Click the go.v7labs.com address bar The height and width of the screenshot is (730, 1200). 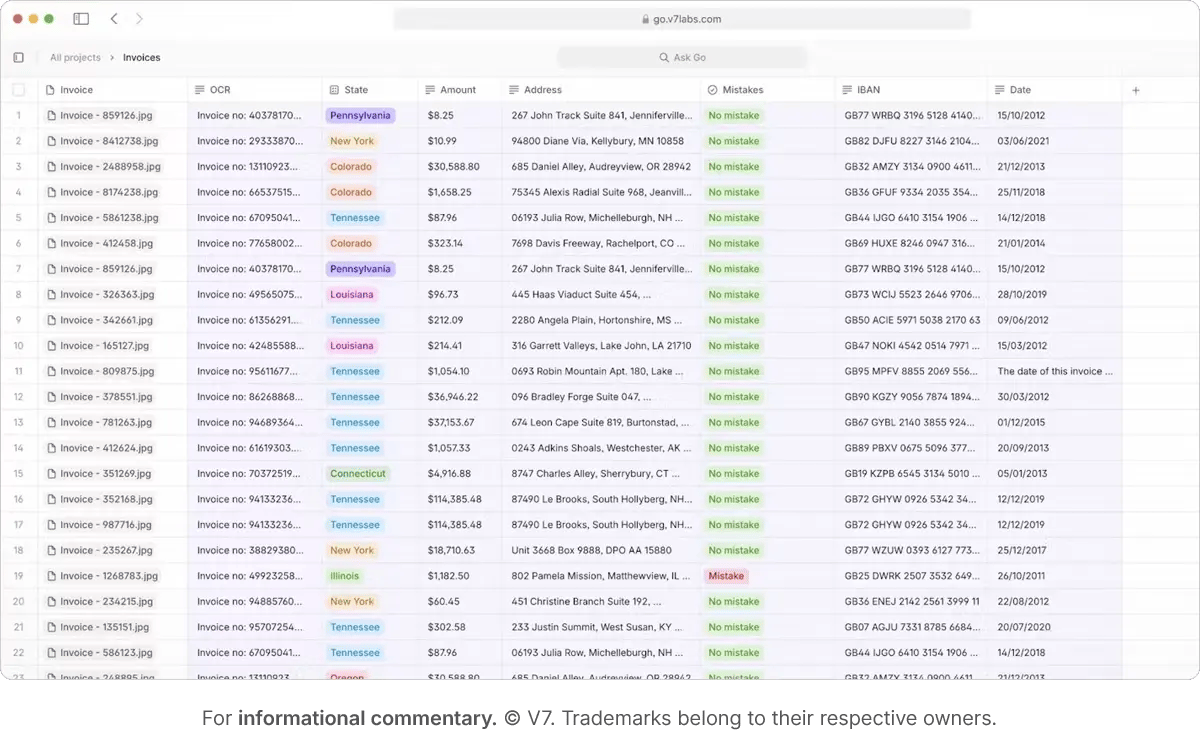click(x=682, y=19)
